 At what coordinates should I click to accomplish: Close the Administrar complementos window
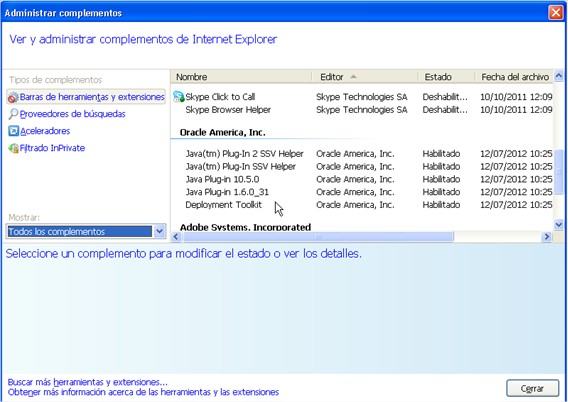[x=556, y=13]
